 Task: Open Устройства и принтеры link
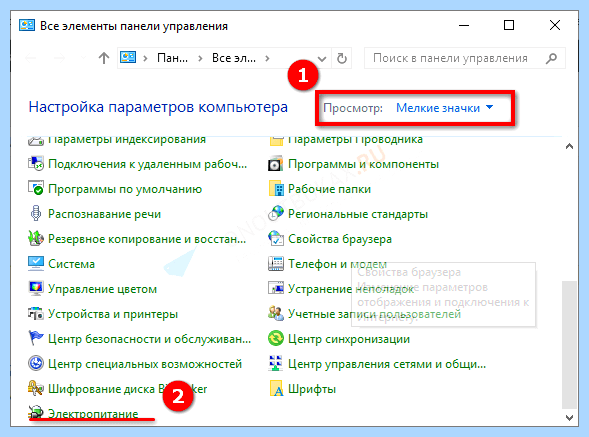(113, 314)
